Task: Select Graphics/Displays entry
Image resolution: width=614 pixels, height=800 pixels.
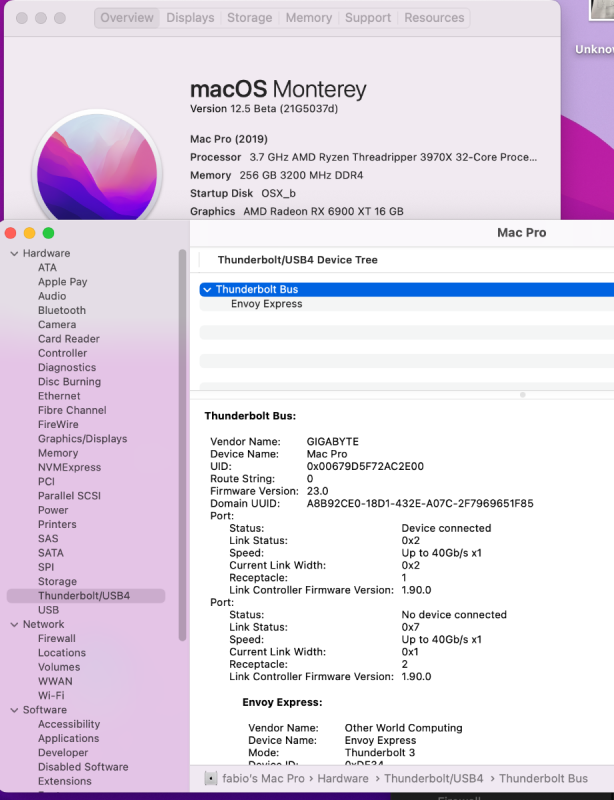Action: (82, 439)
